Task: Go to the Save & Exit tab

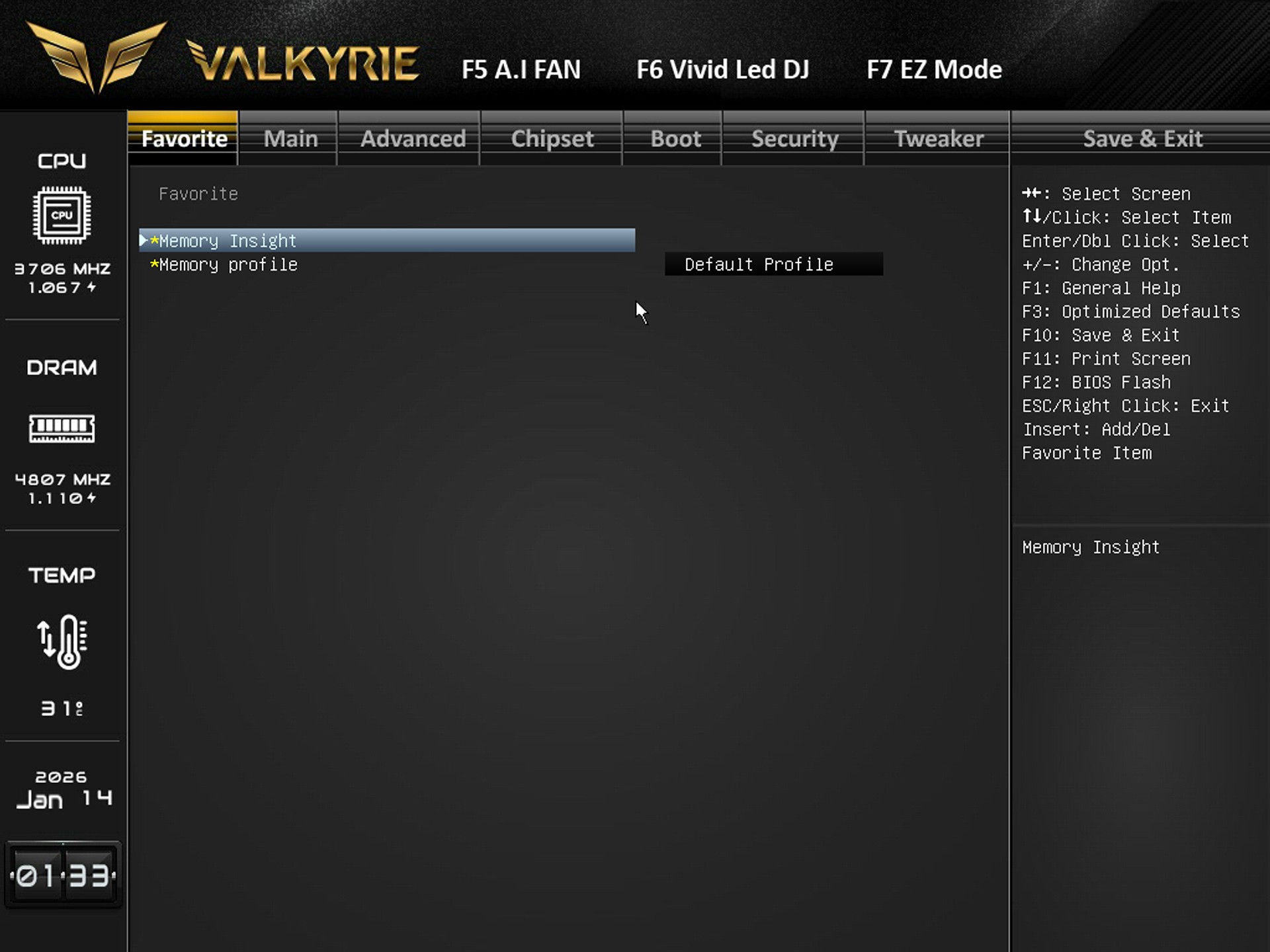Action: click(x=1142, y=139)
